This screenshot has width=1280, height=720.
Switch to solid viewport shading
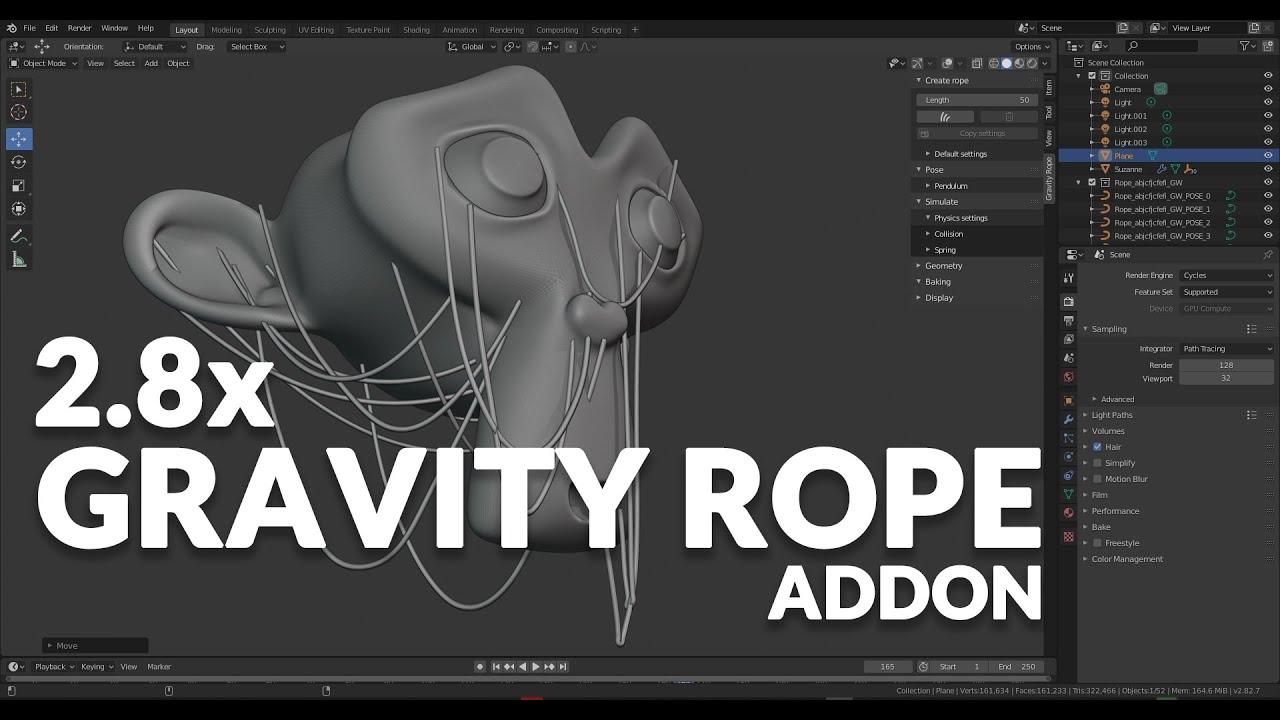click(1007, 63)
